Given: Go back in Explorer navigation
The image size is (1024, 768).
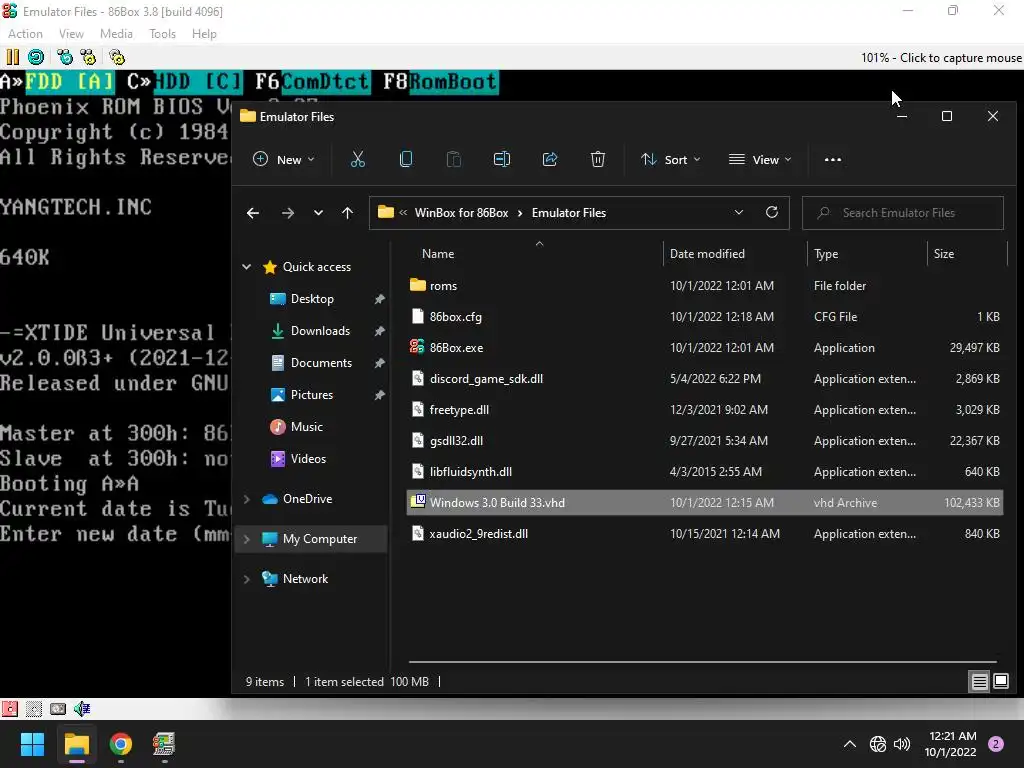Looking at the screenshot, I should [253, 213].
